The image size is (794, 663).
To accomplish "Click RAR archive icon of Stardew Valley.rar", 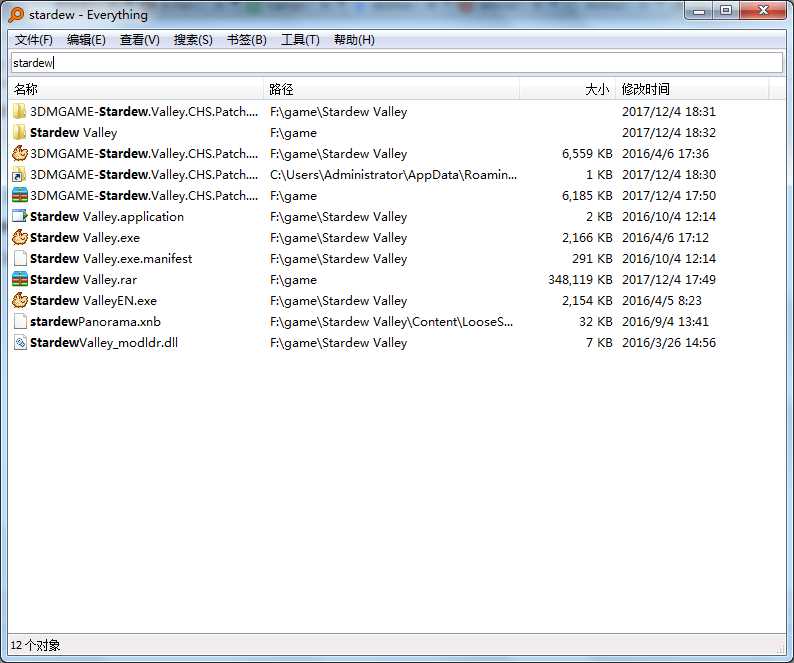I will (19, 280).
